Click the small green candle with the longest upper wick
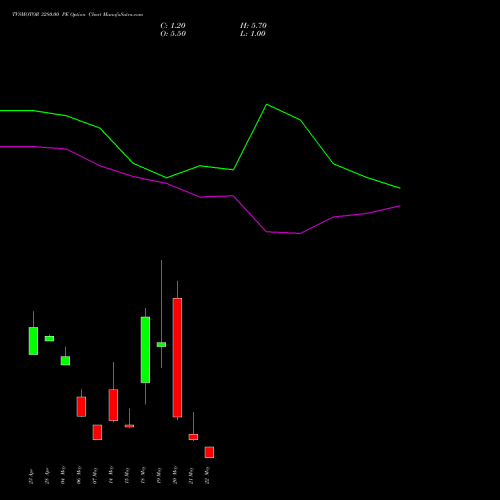The image size is (500, 500). pos(161,344)
